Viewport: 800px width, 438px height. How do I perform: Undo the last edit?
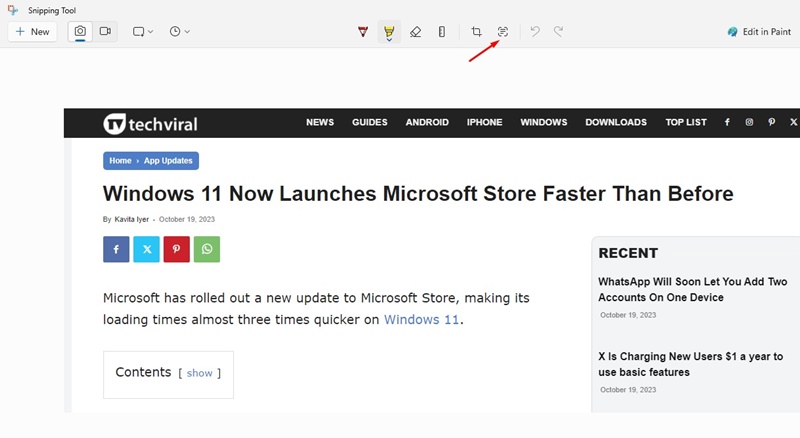pyautogui.click(x=535, y=32)
